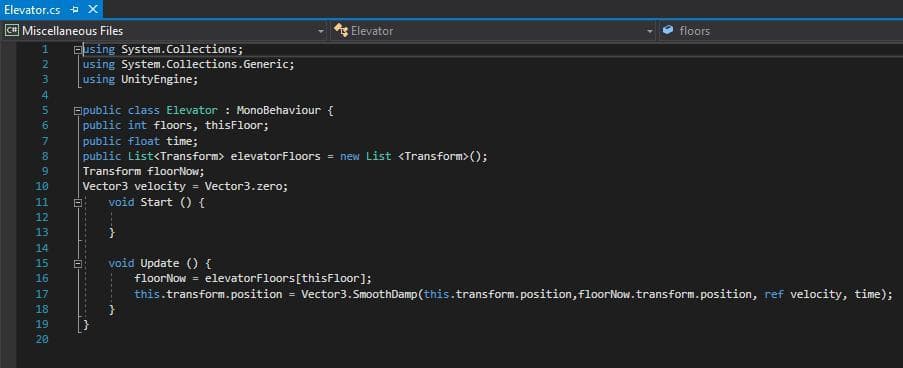Click on 'public float time;' line
This screenshot has width=903, height=368.
(x=141, y=141)
